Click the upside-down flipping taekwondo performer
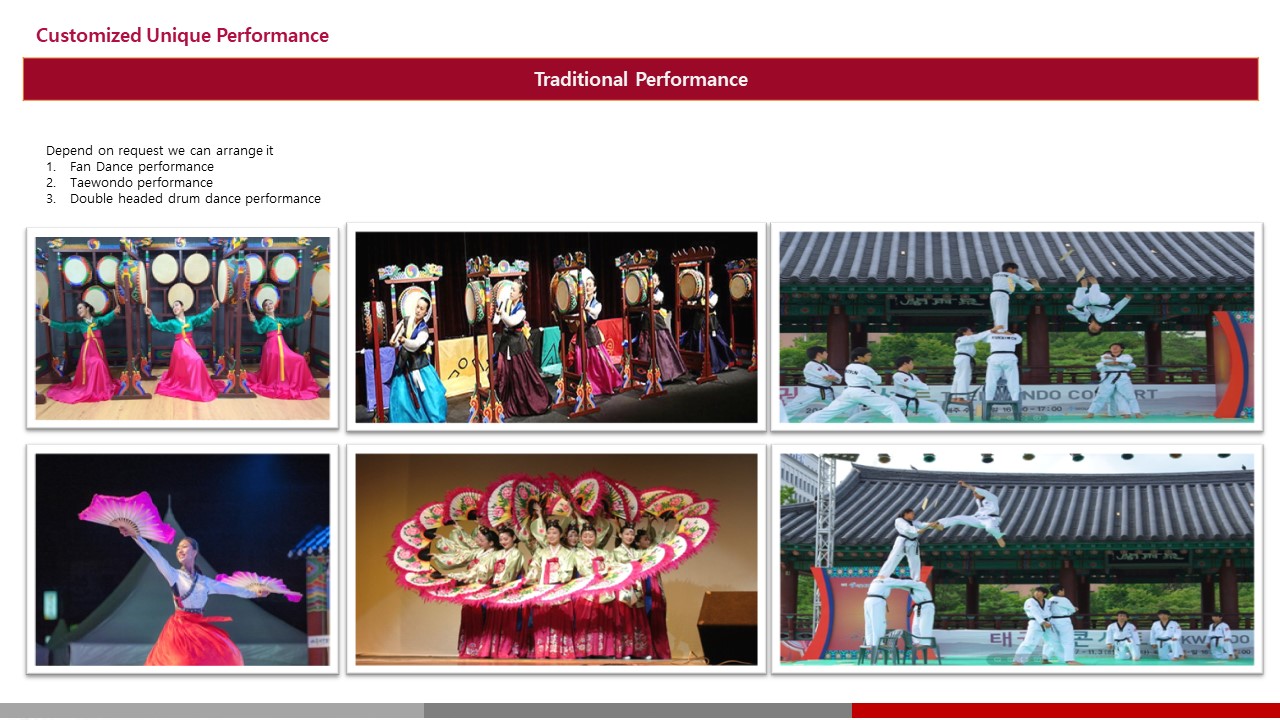This screenshot has height=720, width=1280. [1097, 299]
